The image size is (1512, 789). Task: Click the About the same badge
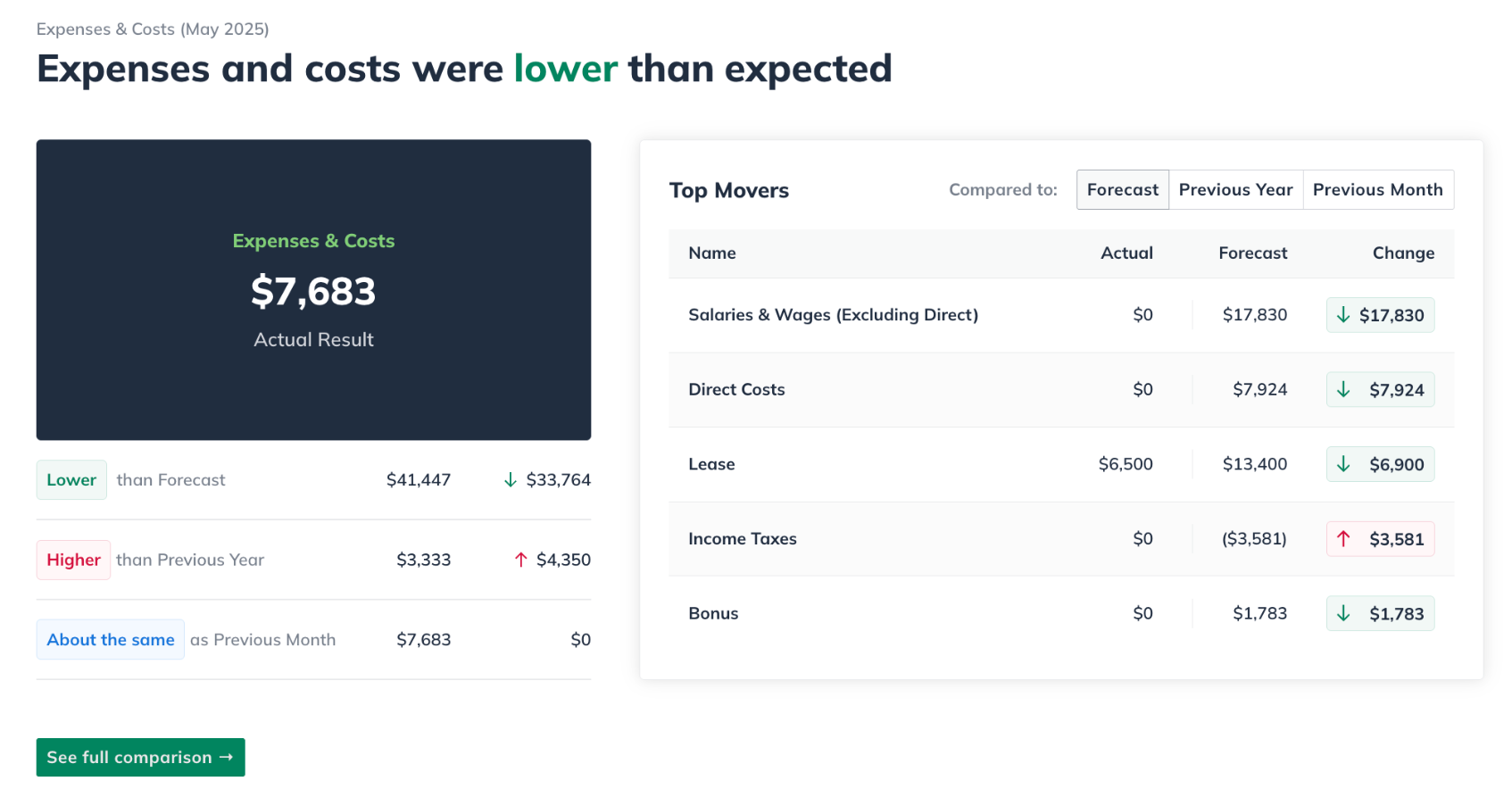[x=111, y=640]
